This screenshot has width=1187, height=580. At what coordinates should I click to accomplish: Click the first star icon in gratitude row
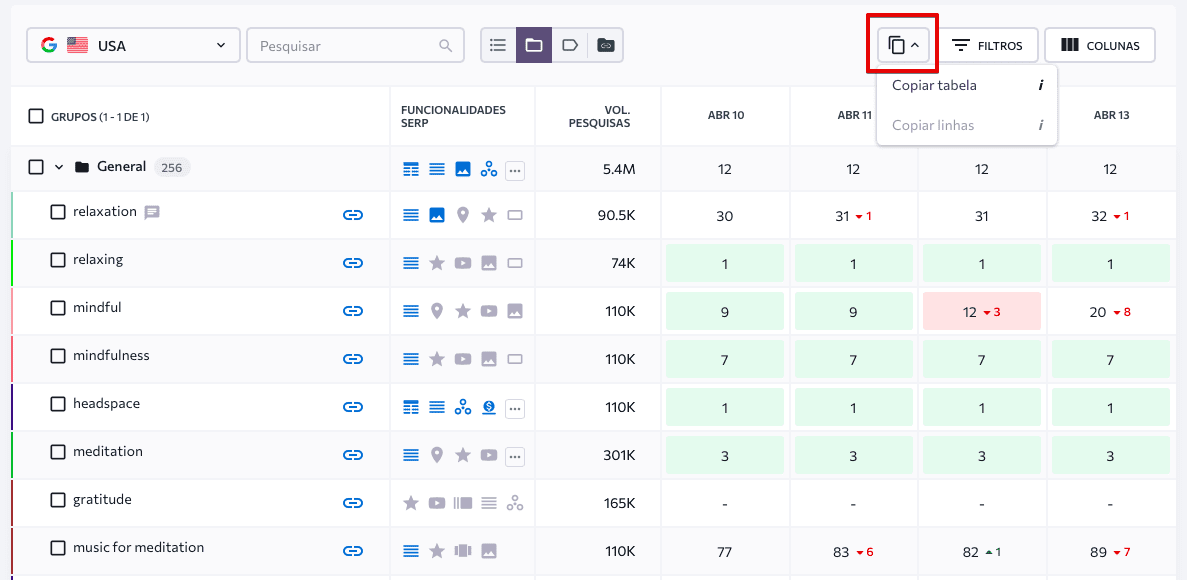411,503
